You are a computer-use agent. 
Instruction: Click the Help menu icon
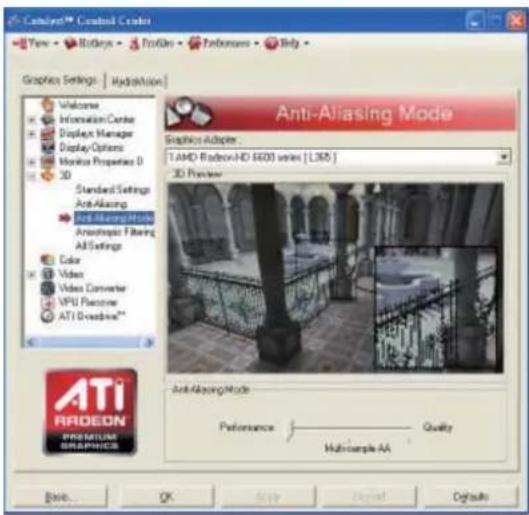[271, 44]
